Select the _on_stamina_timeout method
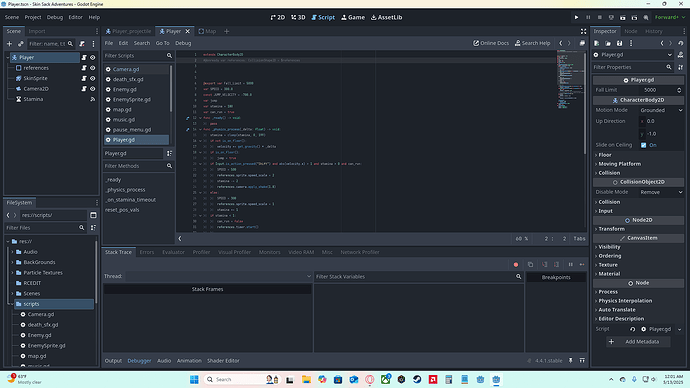The image size is (690, 388). point(130,200)
